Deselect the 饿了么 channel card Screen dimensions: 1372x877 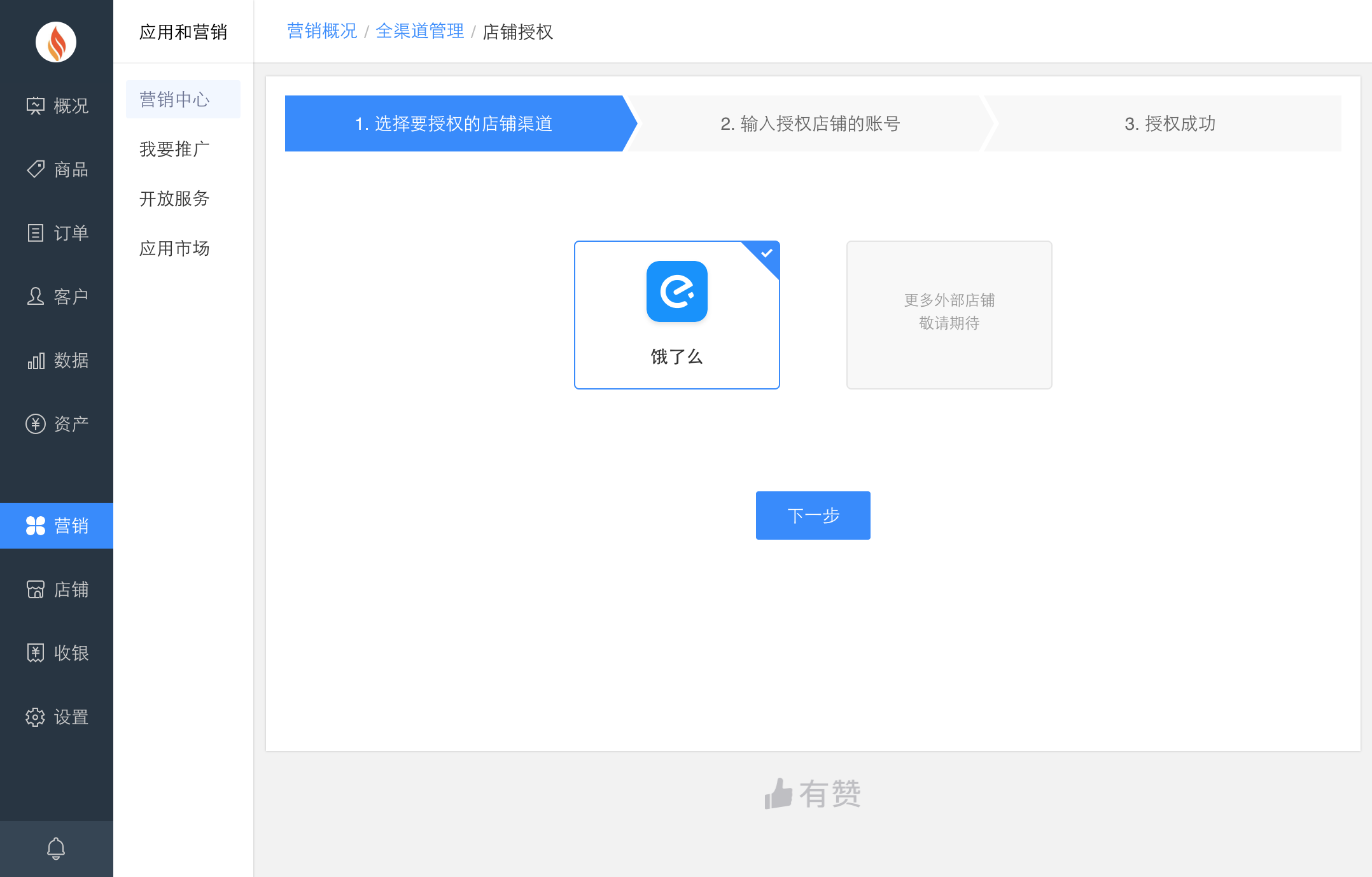pos(676,315)
